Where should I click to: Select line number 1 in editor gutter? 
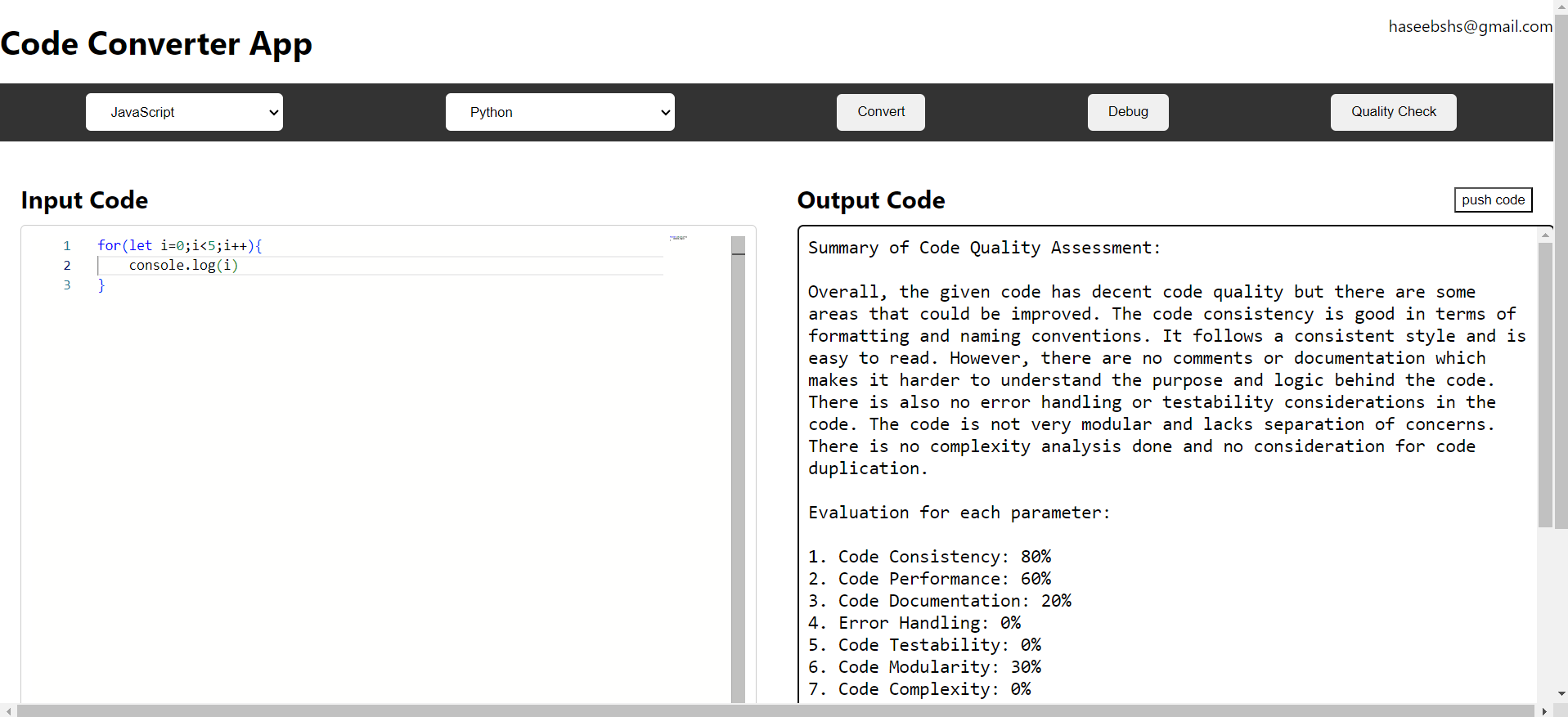(x=67, y=246)
